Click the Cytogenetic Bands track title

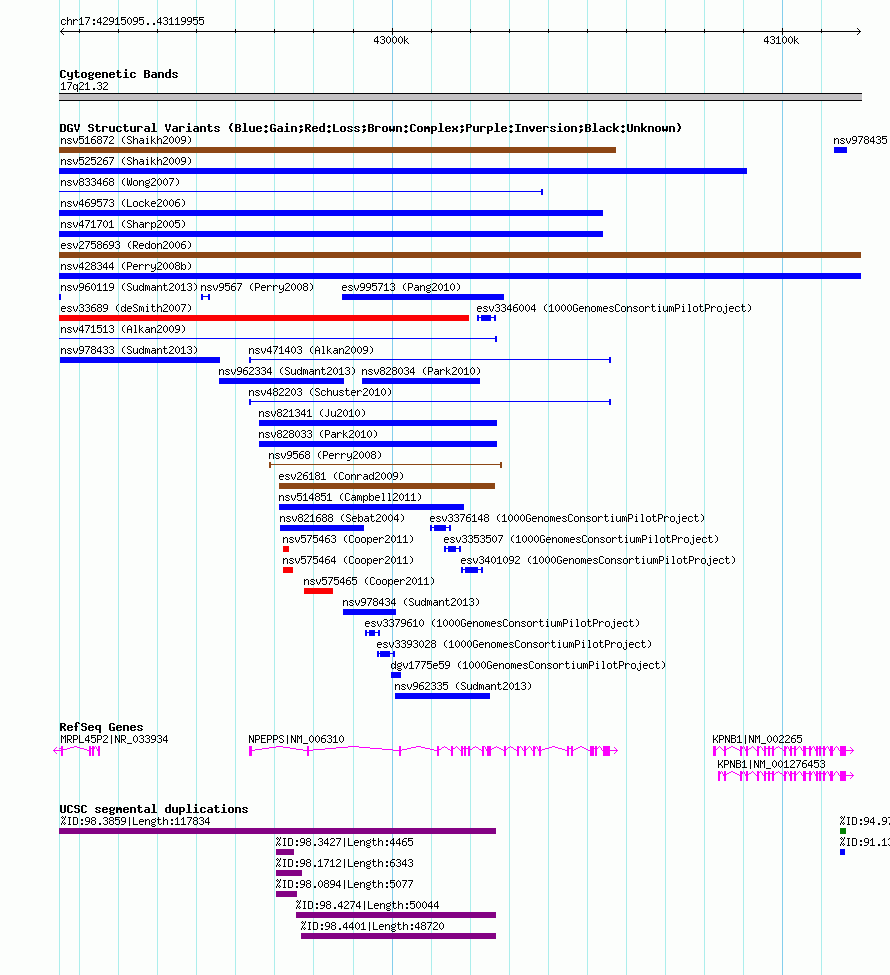pos(119,74)
